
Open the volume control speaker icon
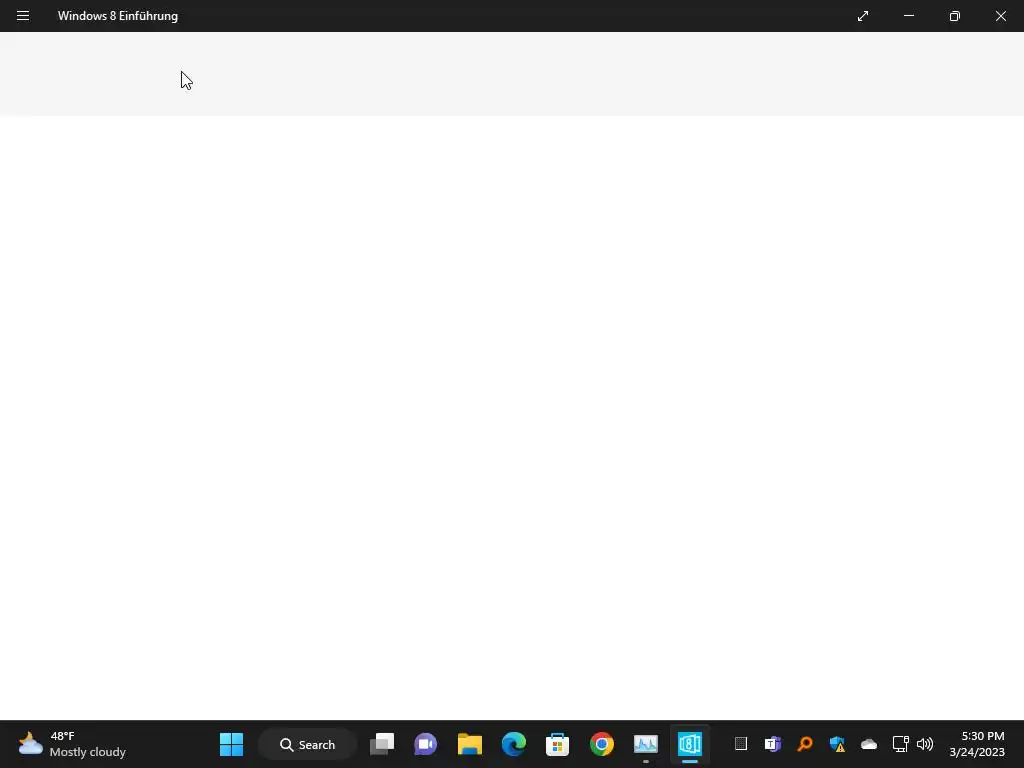pos(925,744)
